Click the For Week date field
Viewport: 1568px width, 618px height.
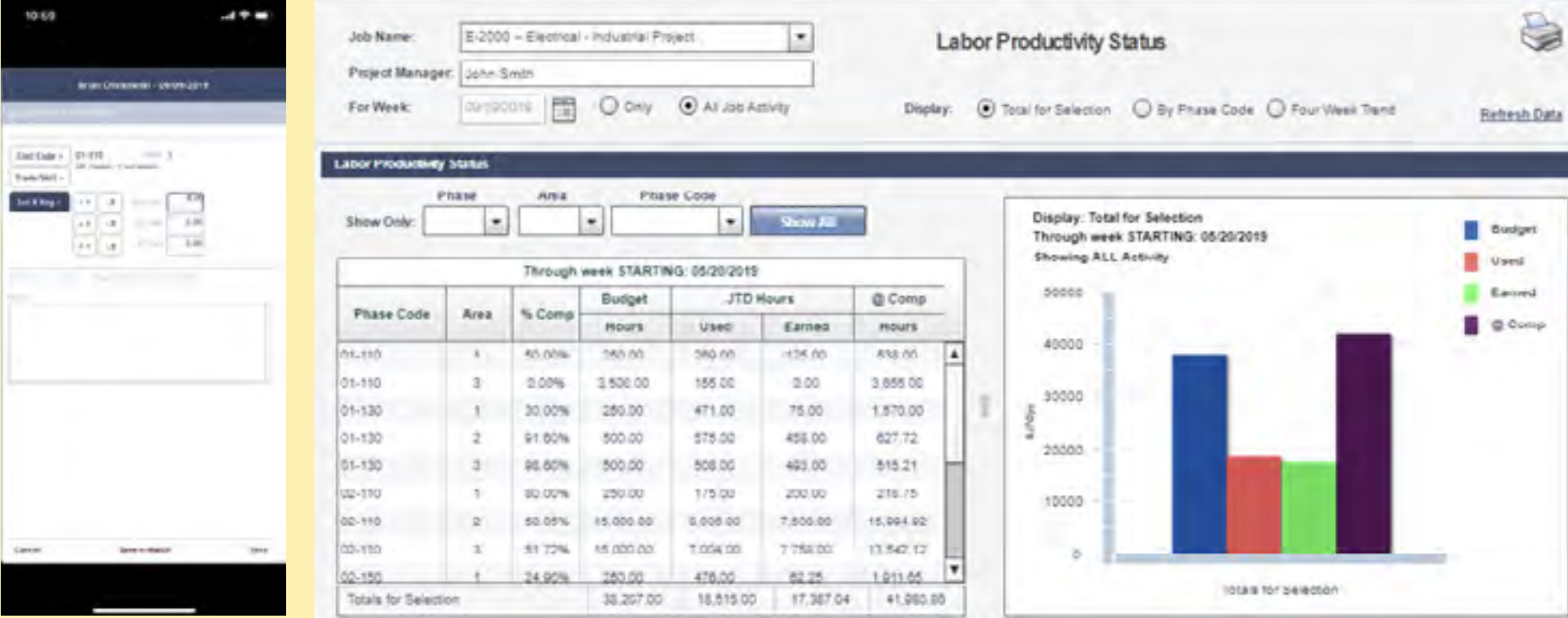pos(502,107)
